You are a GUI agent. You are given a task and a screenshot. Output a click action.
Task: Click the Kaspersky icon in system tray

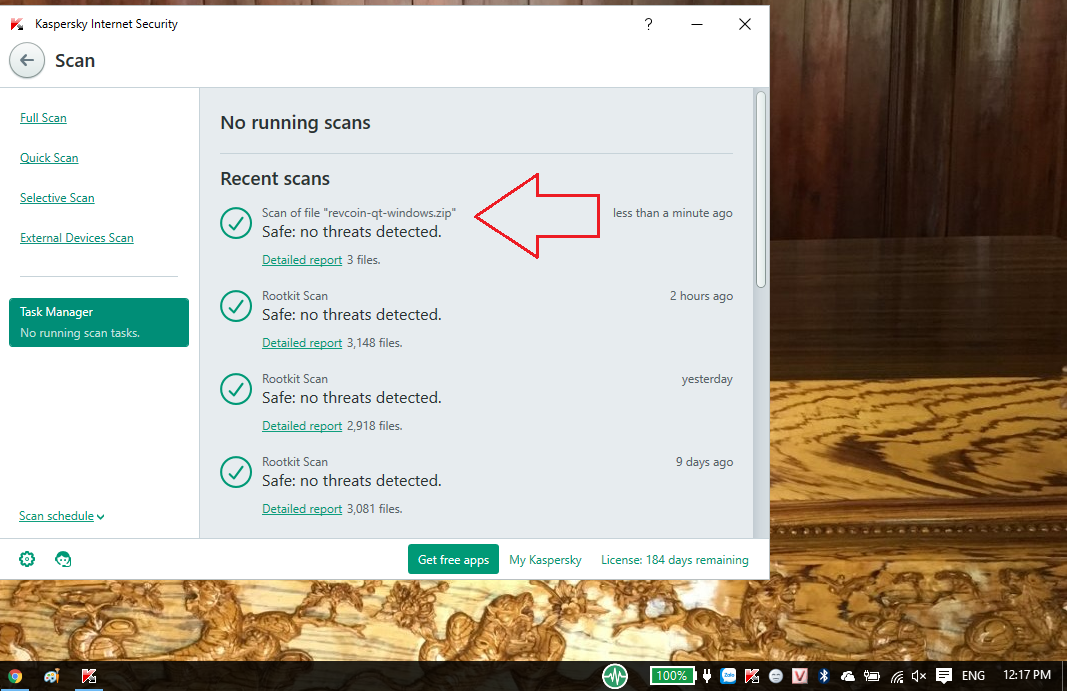click(x=752, y=676)
